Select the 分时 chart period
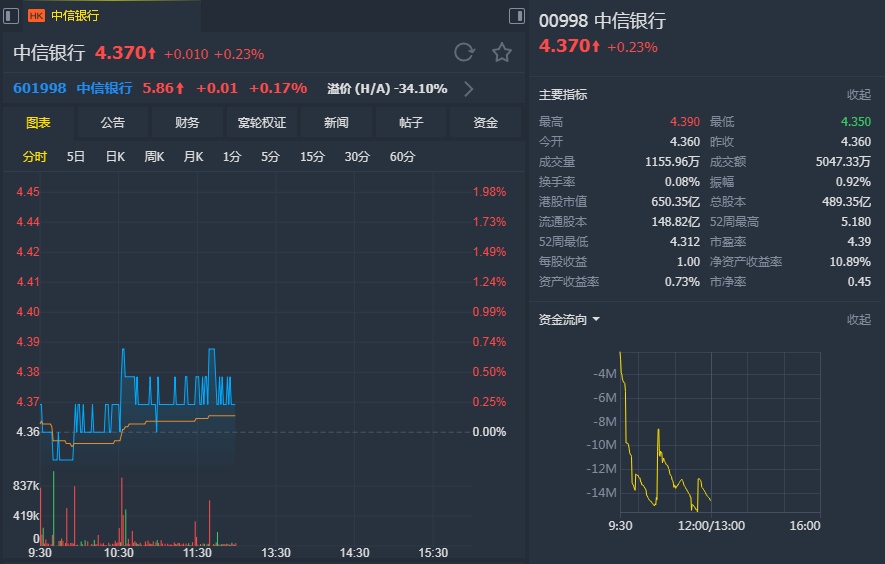The height and width of the screenshot is (564, 885). 34,157
